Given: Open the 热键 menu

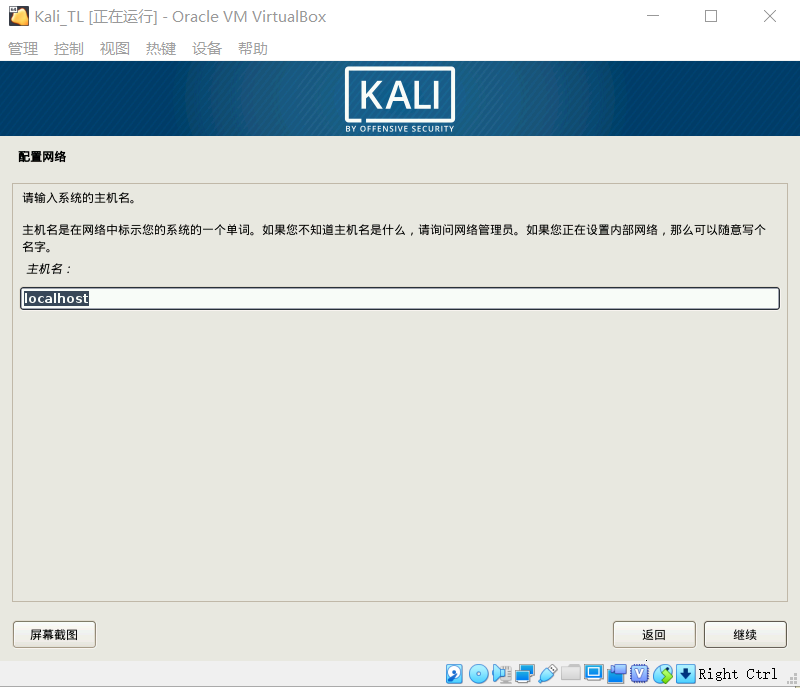Looking at the screenshot, I should 161,48.
